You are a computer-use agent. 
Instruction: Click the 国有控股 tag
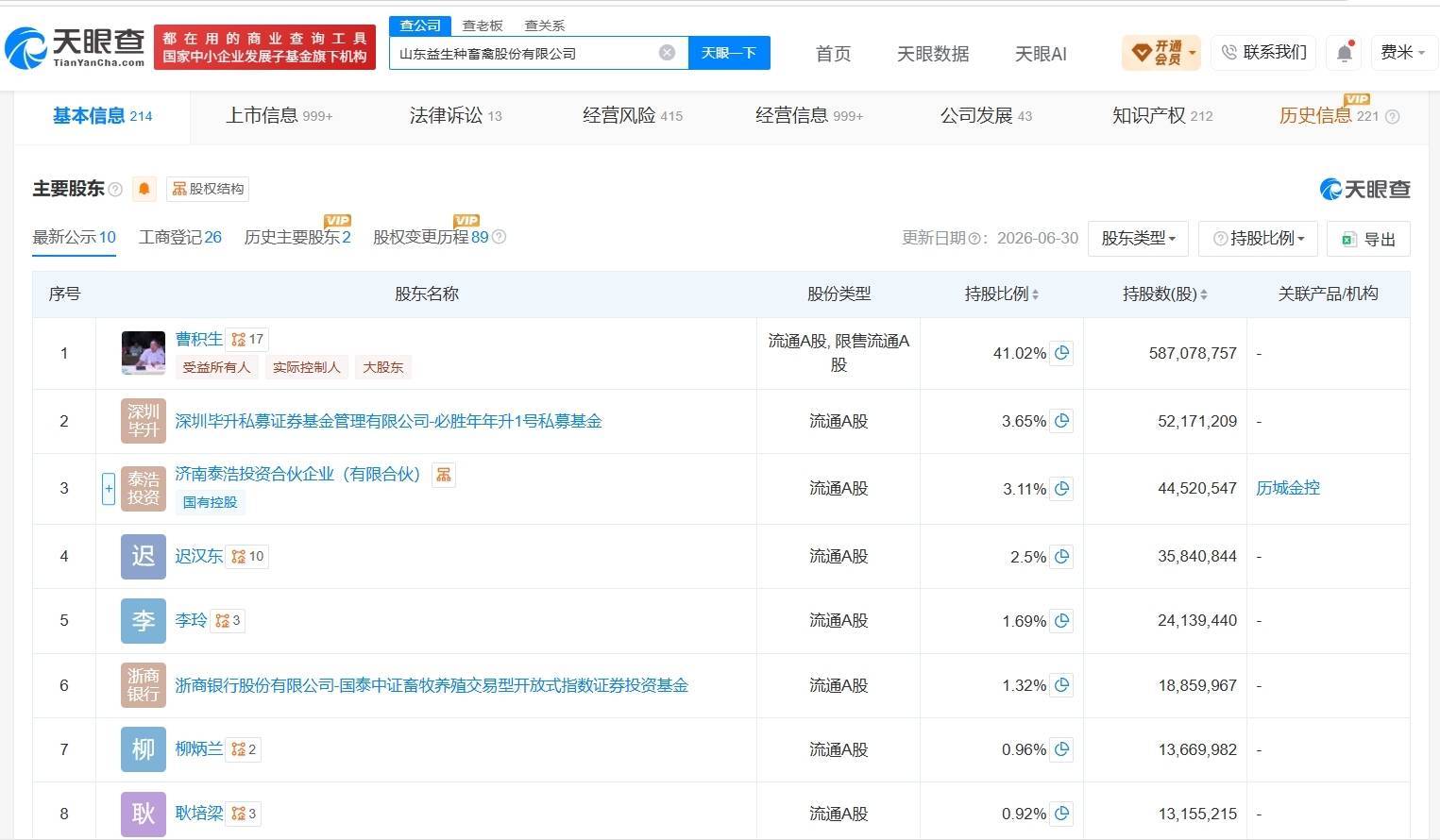click(x=211, y=502)
